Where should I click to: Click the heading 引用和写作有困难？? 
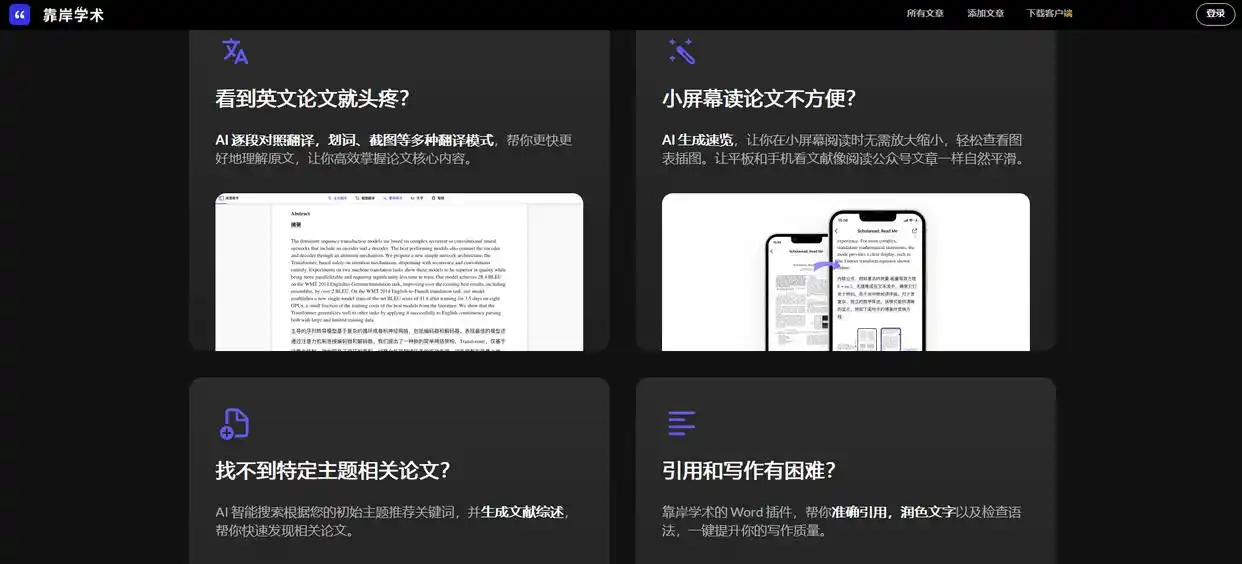pos(749,470)
